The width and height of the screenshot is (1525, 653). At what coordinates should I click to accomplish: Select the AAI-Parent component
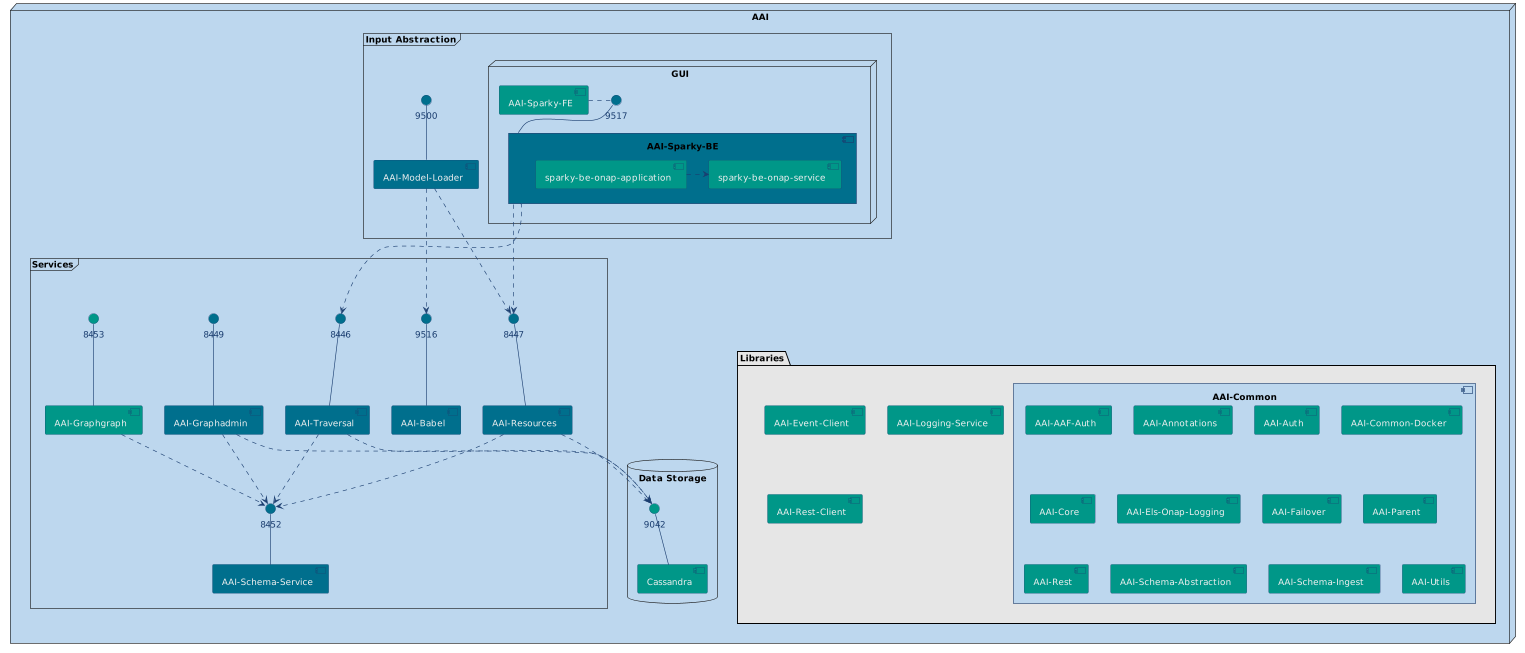tap(1400, 509)
